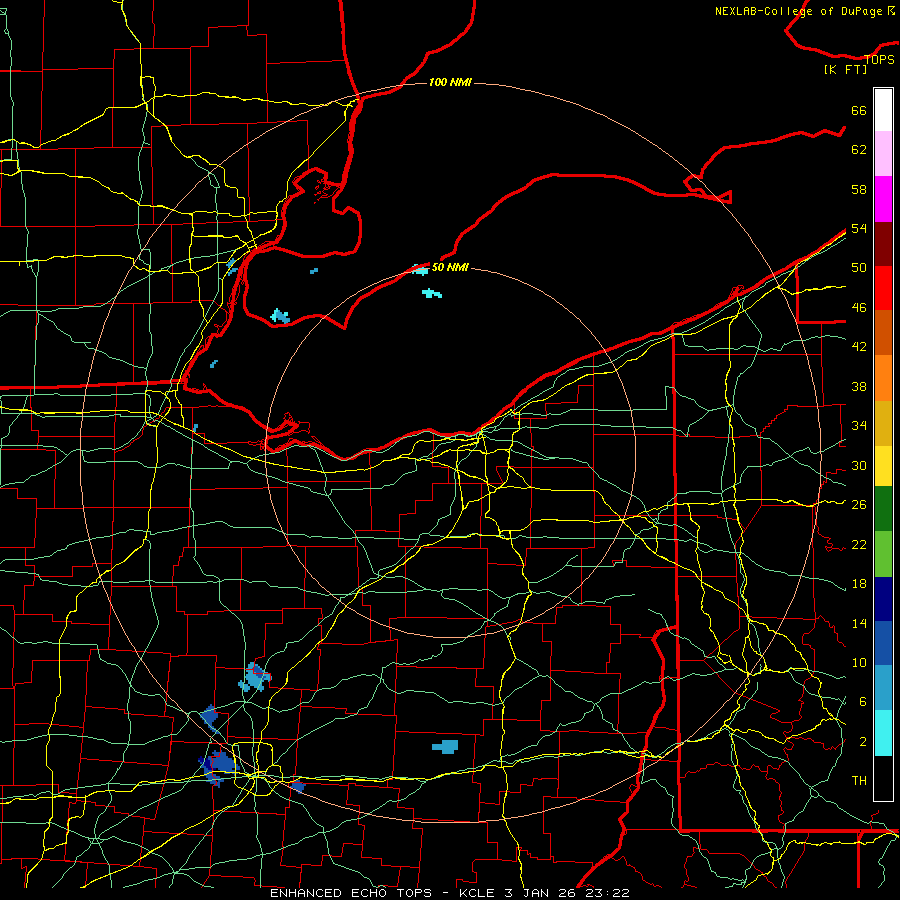Pick the cyan swatch beside 2
The width and height of the screenshot is (900, 900).
point(883,733)
